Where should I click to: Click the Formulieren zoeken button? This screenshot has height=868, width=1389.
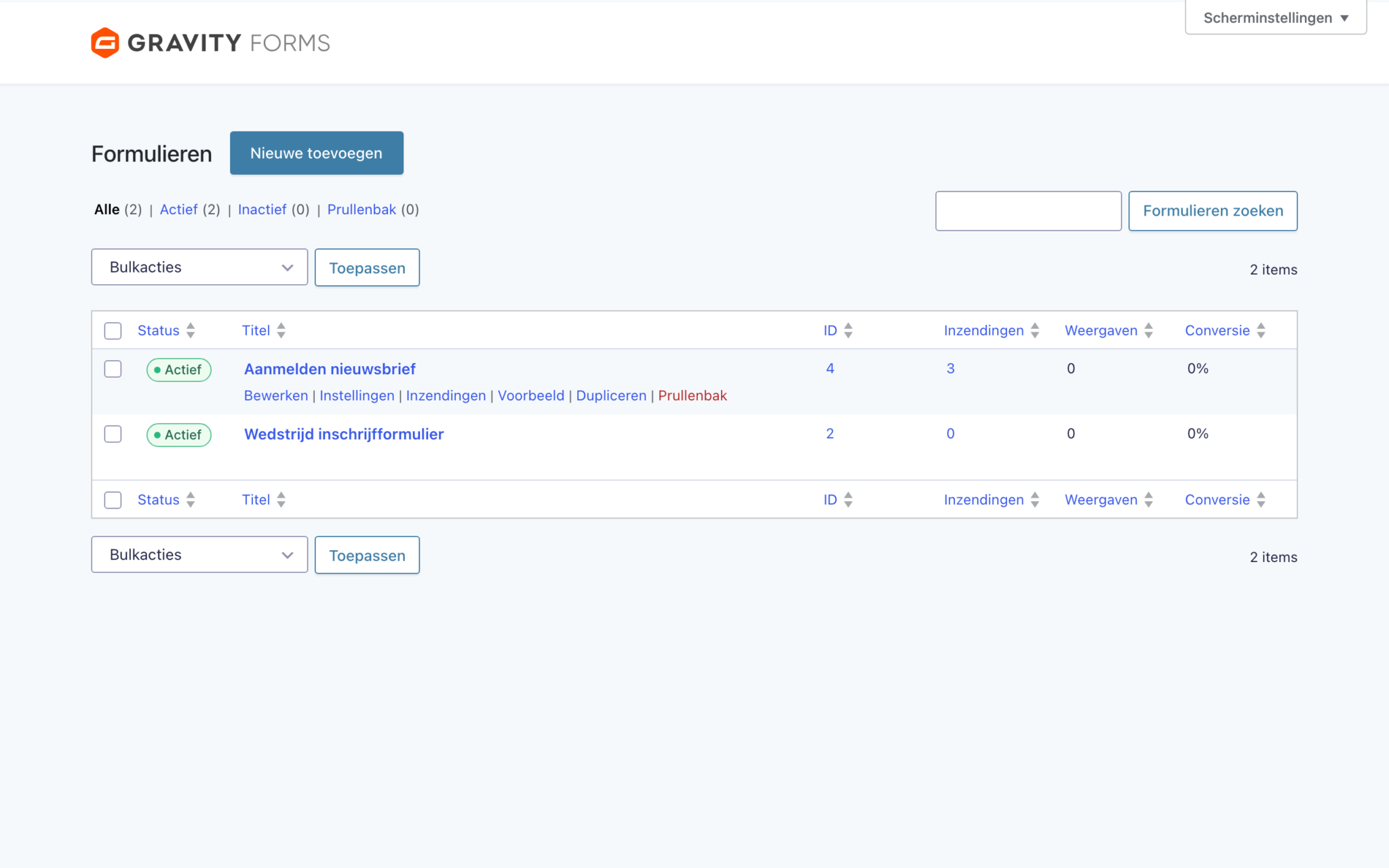[1213, 211]
